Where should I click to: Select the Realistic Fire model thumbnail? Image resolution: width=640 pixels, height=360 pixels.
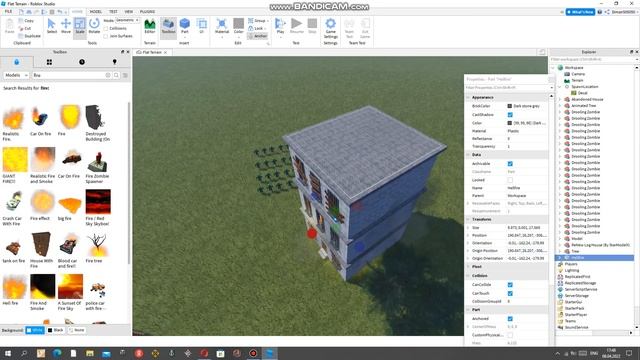click(x=13, y=118)
